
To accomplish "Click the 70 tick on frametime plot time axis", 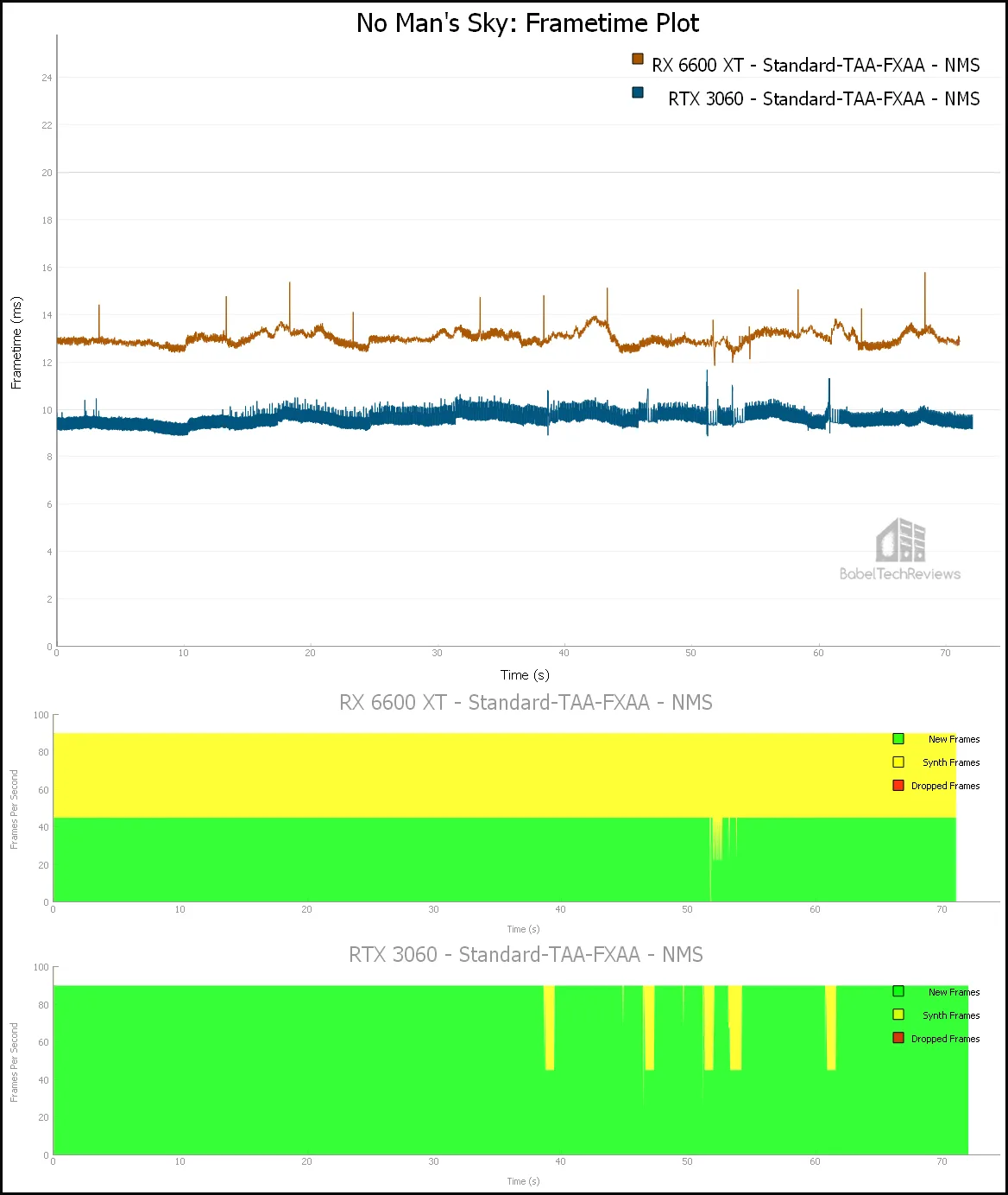I will click(945, 653).
